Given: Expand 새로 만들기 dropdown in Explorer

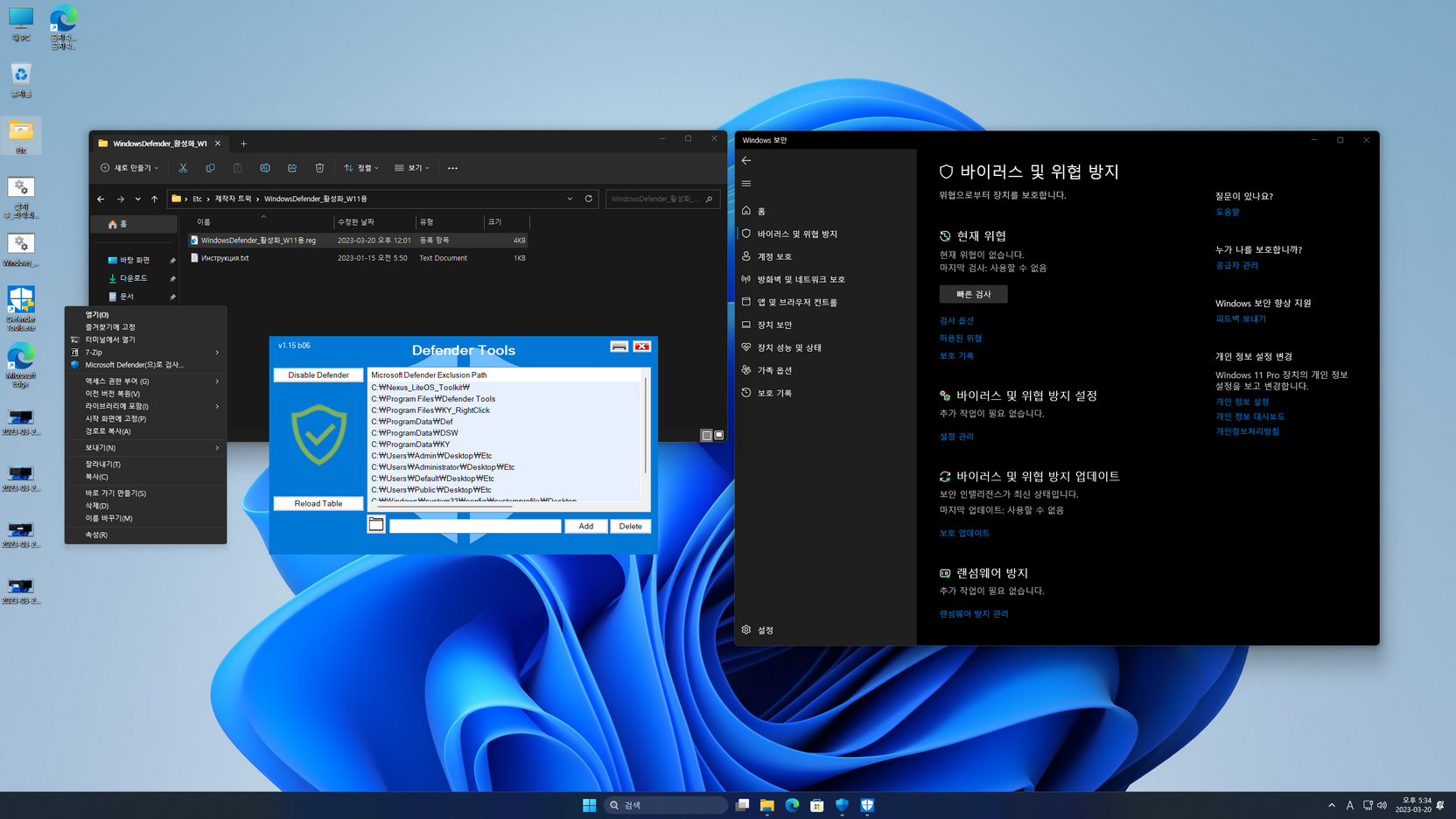Looking at the screenshot, I should click(129, 168).
